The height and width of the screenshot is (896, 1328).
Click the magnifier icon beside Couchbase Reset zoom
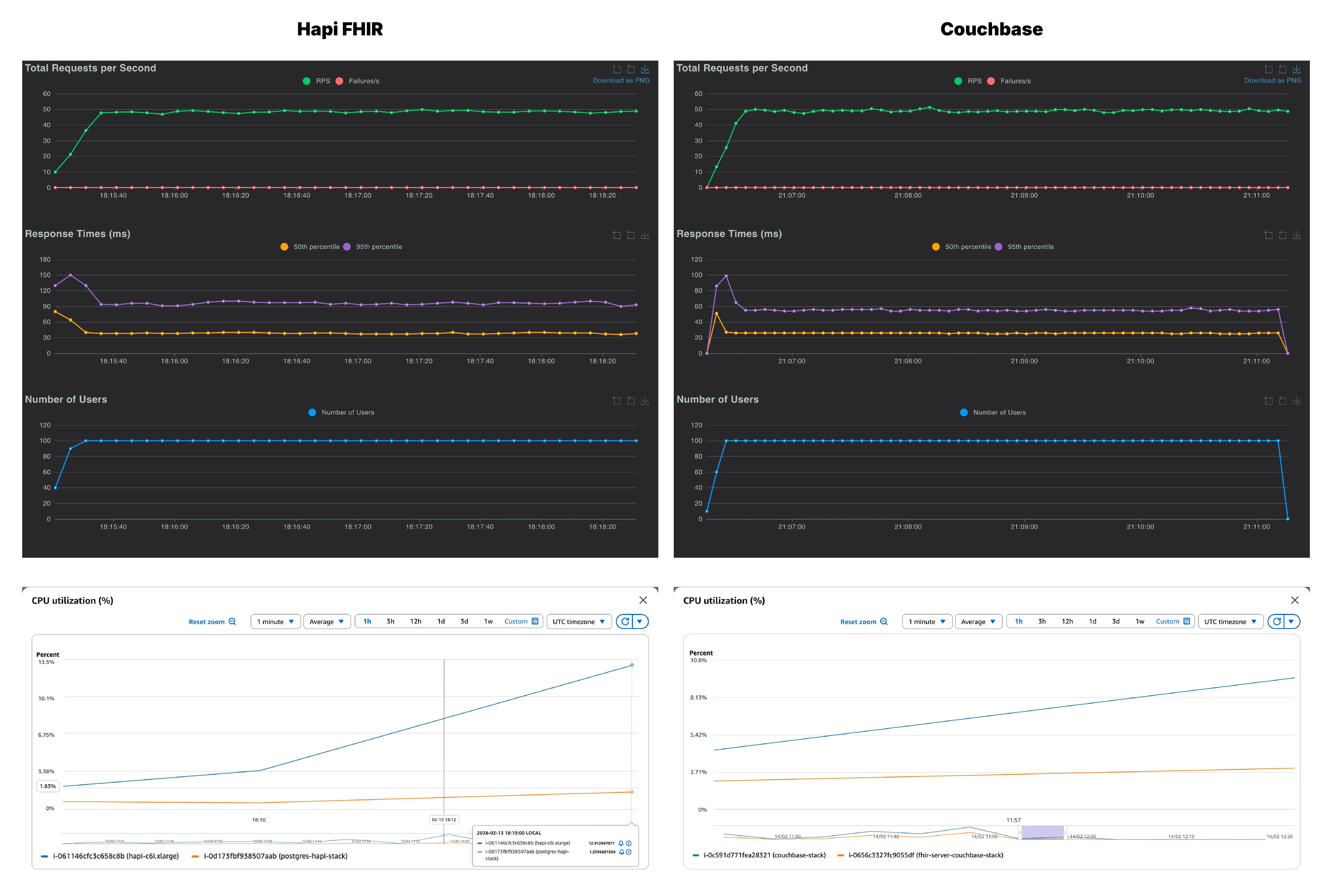point(884,621)
